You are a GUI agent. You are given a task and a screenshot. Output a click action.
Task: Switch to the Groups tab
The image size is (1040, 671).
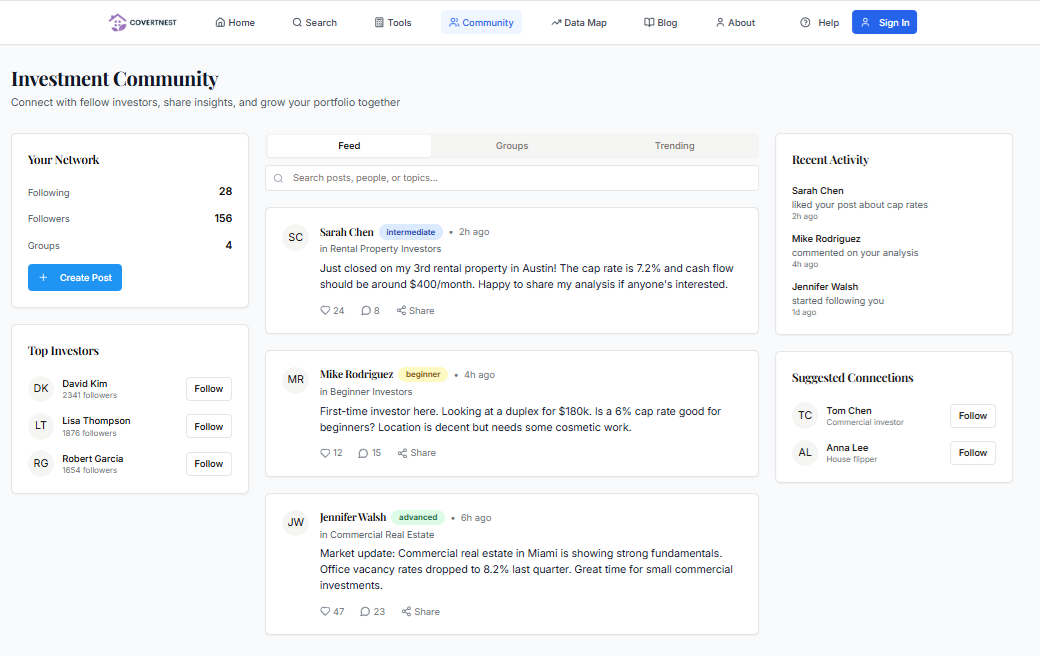(x=512, y=146)
